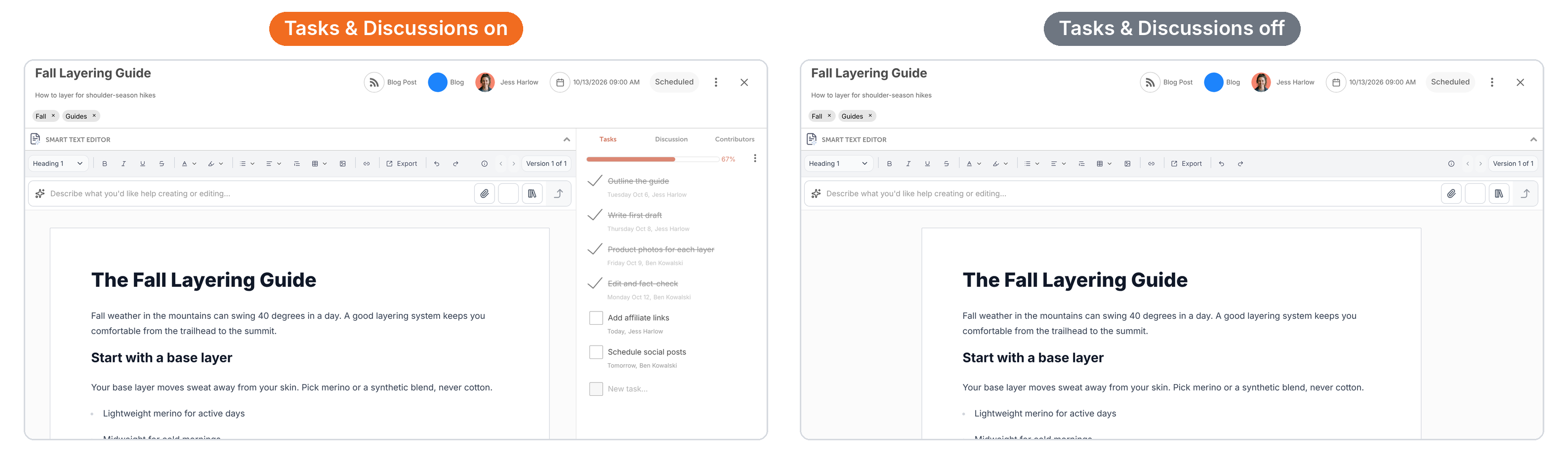The height and width of the screenshot is (464, 1568).
Task: Click calendar icon in Tasks-off header
Action: click(x=1335, y=82)
